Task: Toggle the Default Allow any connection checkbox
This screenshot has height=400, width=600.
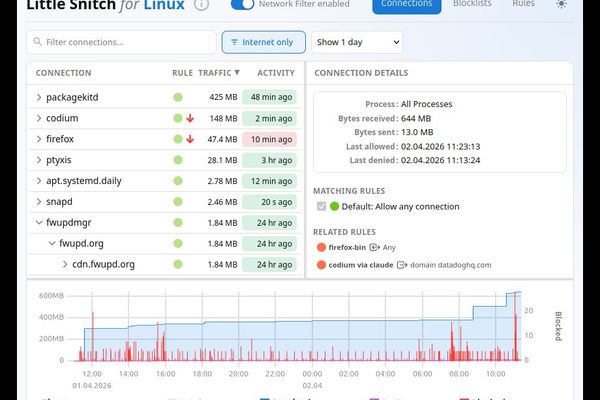Action: click(321, 206)
